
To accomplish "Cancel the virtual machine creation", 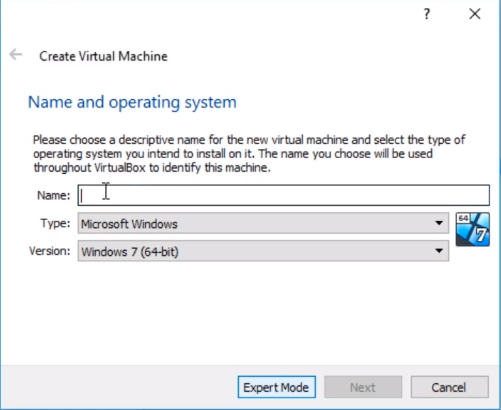I will [450, 387].
